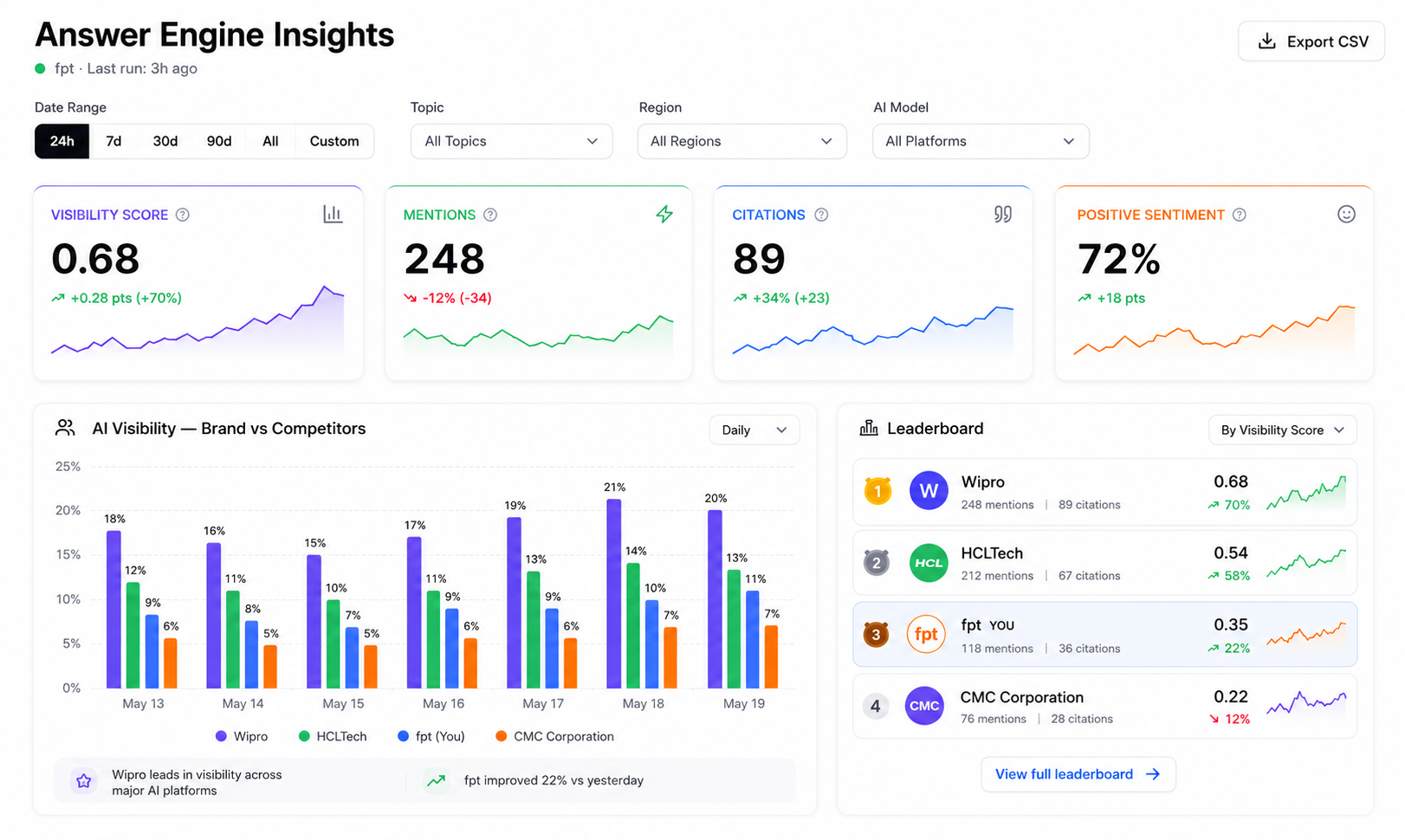Screen dimensions: 1405x840
Task: Click the HCLTech 12% bar for May 13
Action: point(133,635)
